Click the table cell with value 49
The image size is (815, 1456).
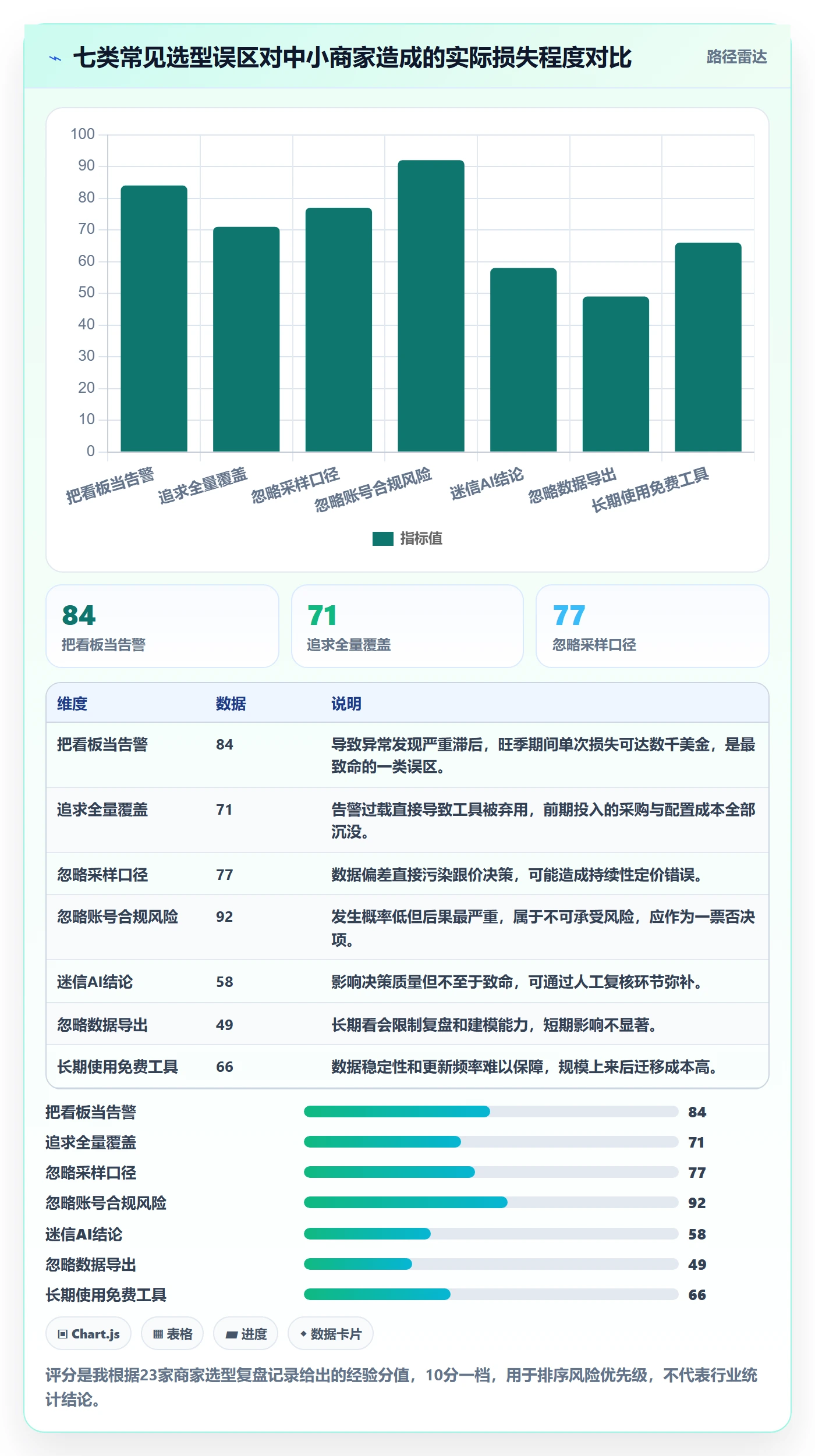click(225, 1025)
